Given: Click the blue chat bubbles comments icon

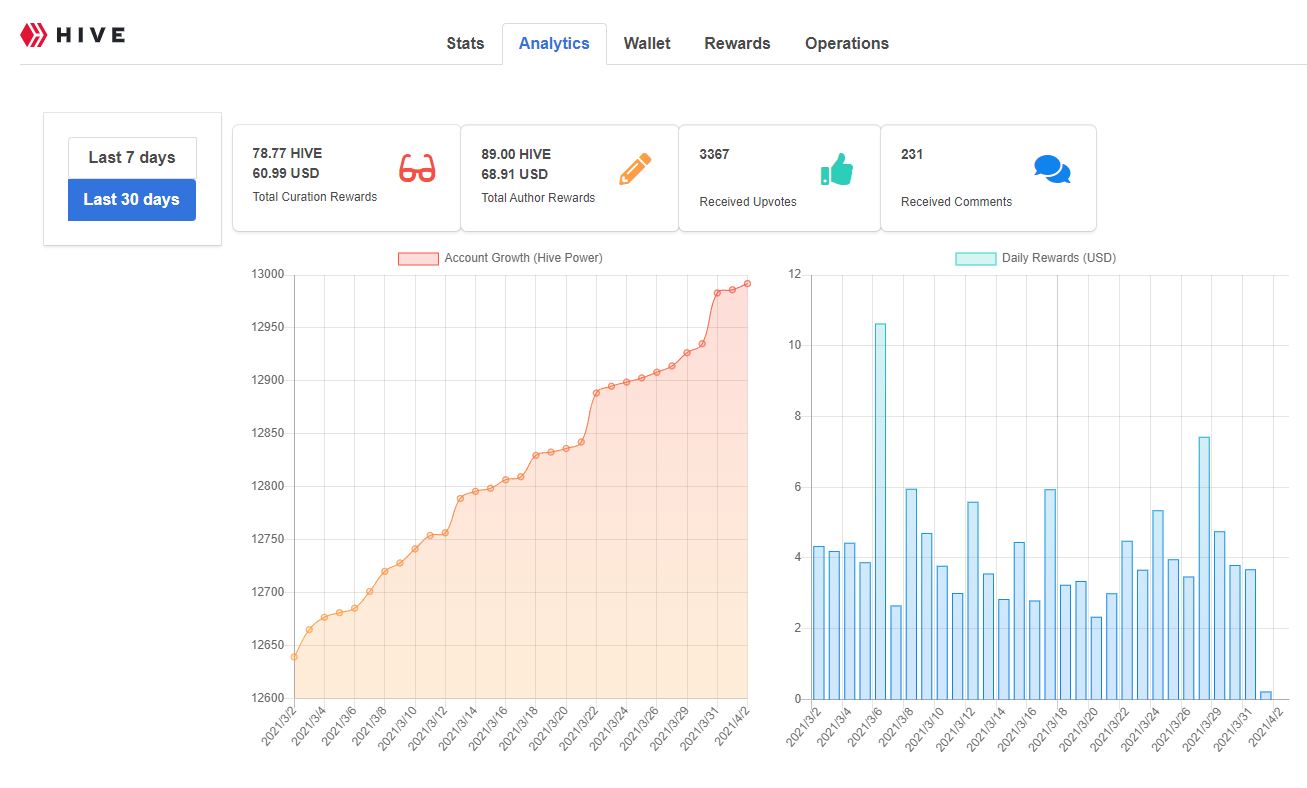Looking at the screenshot, I should click(x=1052, y=169).
